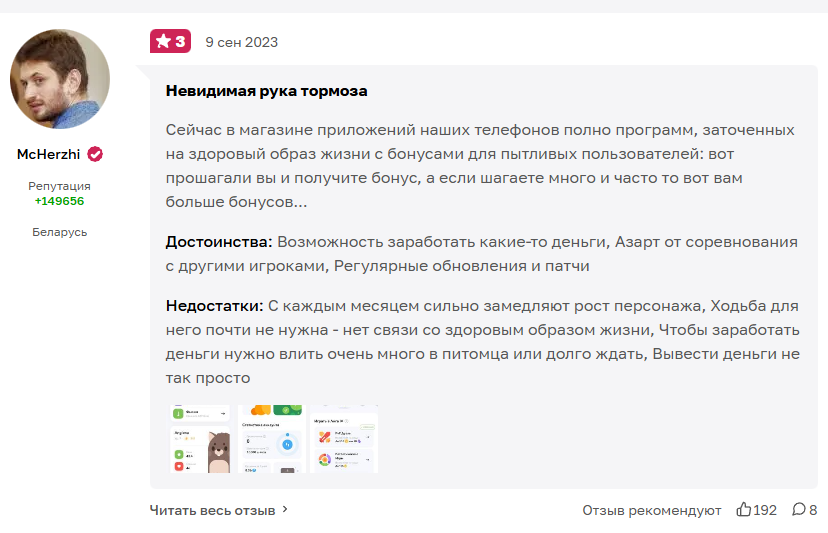Open the first review screenshot thumbnail

click(200, 439)
